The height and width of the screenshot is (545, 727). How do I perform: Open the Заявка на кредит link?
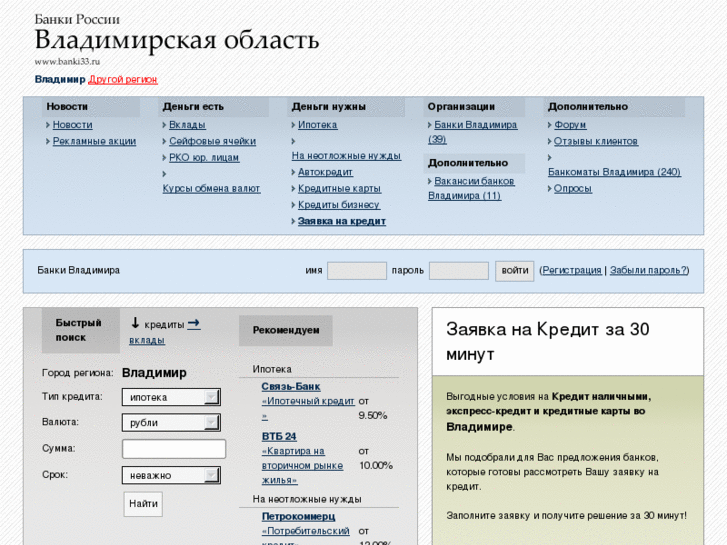pos(341,221)
